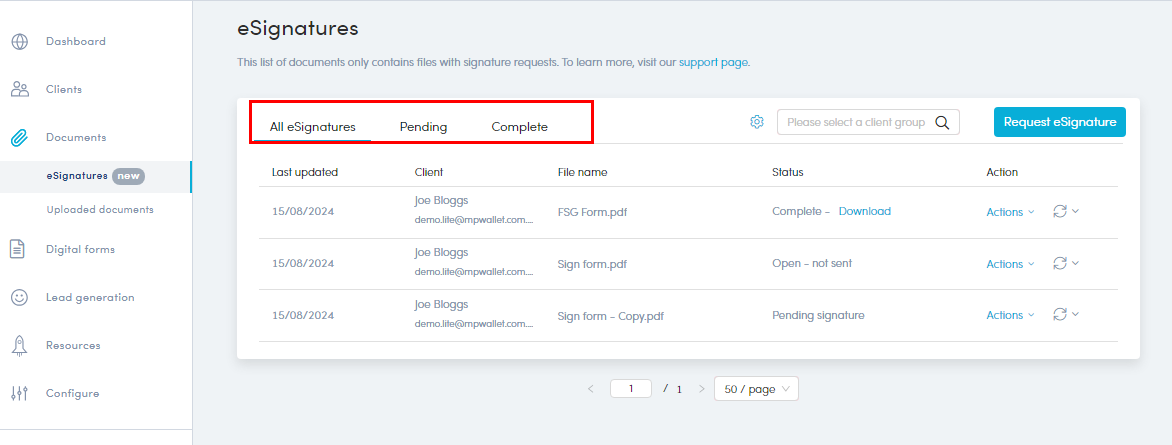Viewport: 1172px width, 445px height.
Task: Open Uploaded documents in the sidebar
Action: (100, 210)
